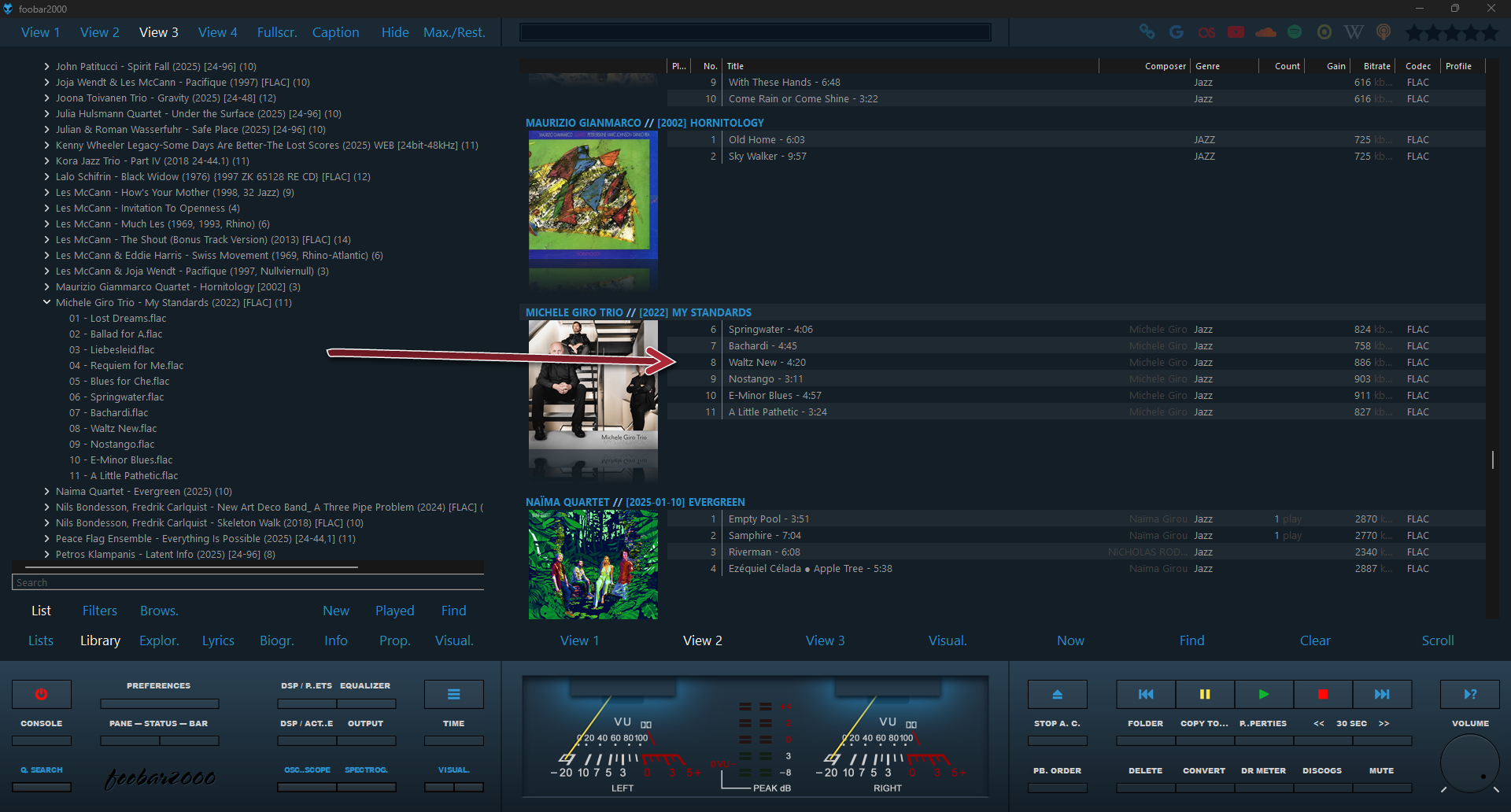Expand Lalo Schifrin - Black Widow folder
The height and width of the screenshot is (812, 1511).
click(x=47, y=176)
